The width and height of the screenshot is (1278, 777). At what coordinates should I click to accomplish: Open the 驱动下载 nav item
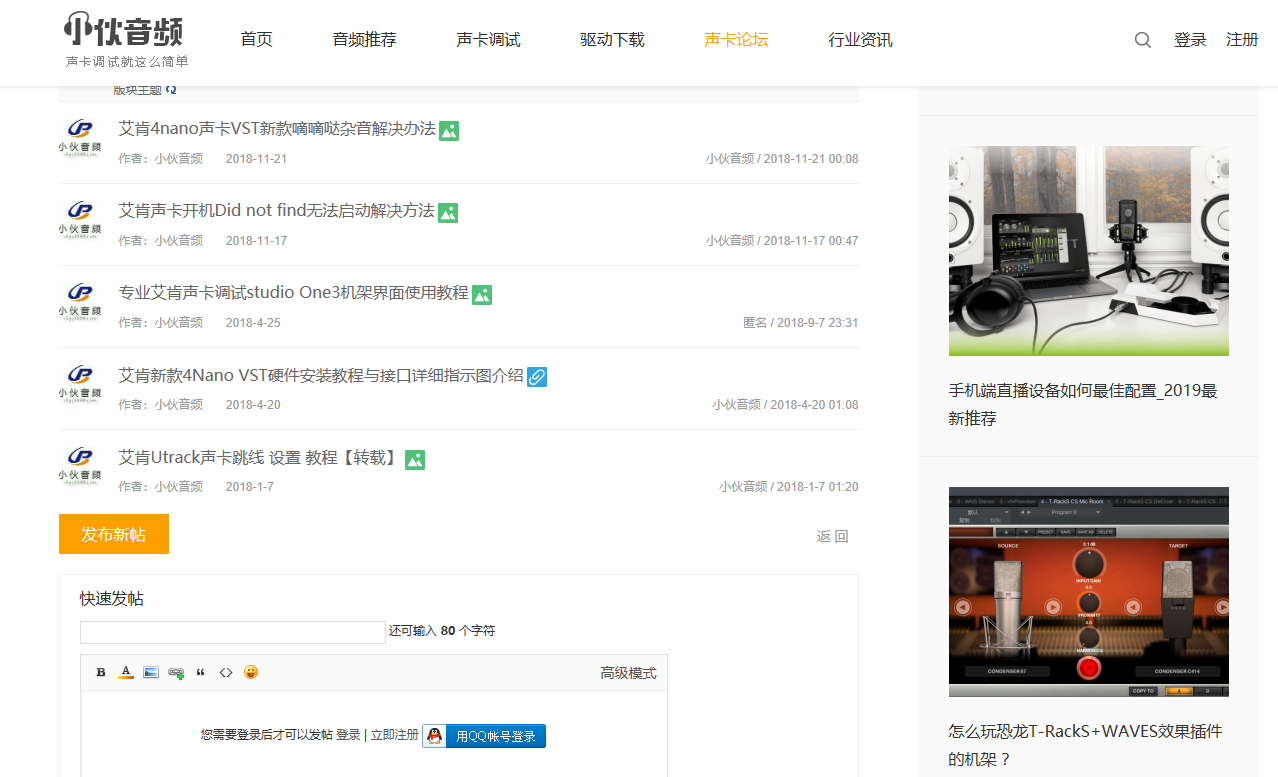pos(613,40)
